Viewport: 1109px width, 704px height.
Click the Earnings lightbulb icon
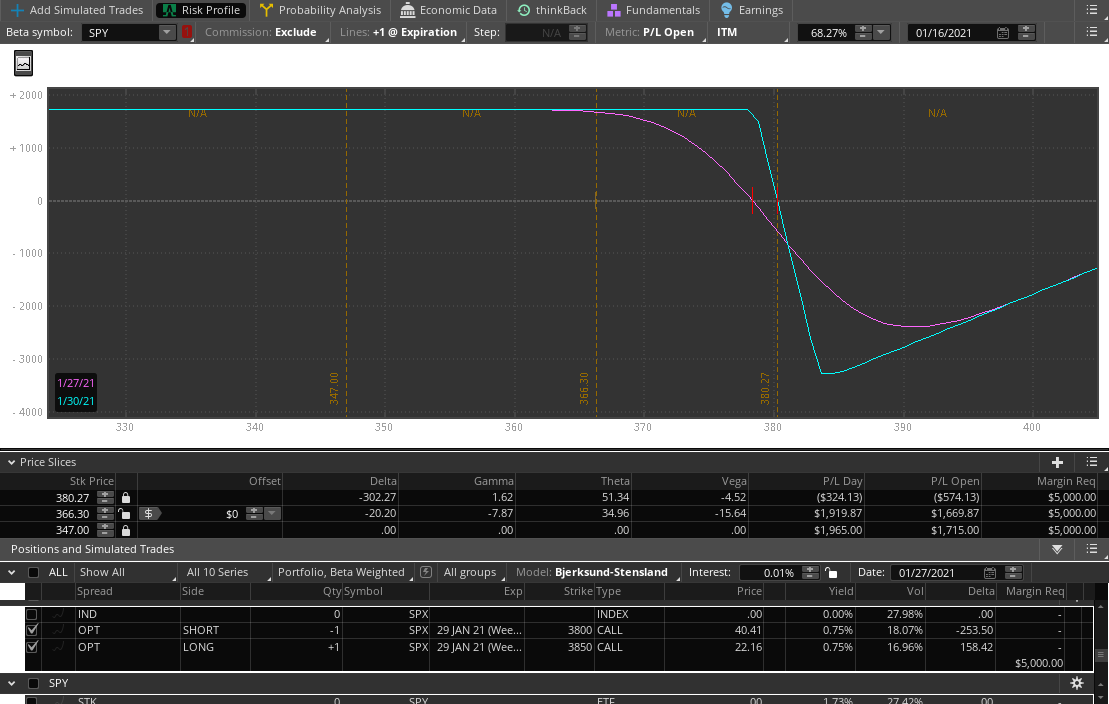(727, 10)
